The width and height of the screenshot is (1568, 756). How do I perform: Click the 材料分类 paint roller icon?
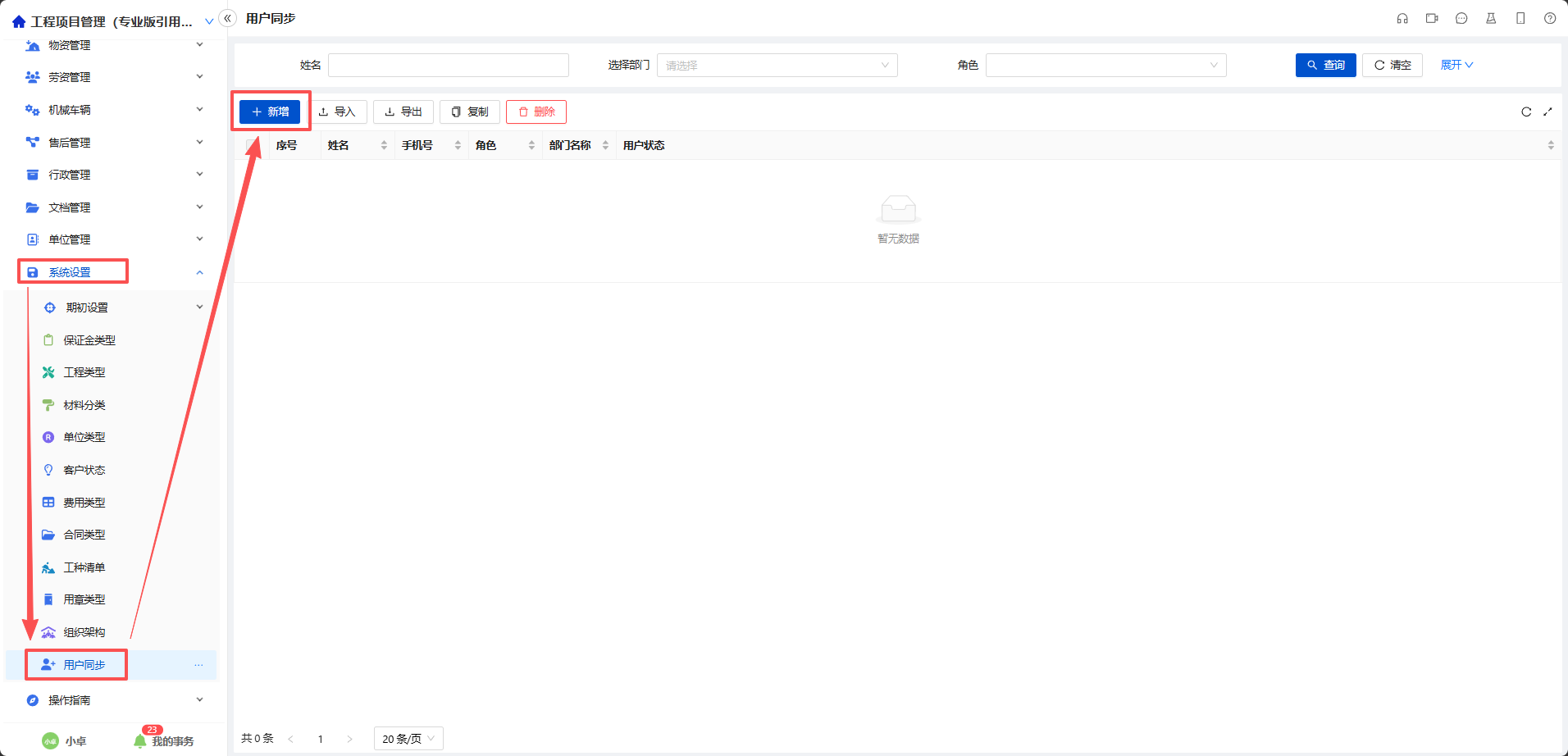click(x=48, y=405)
